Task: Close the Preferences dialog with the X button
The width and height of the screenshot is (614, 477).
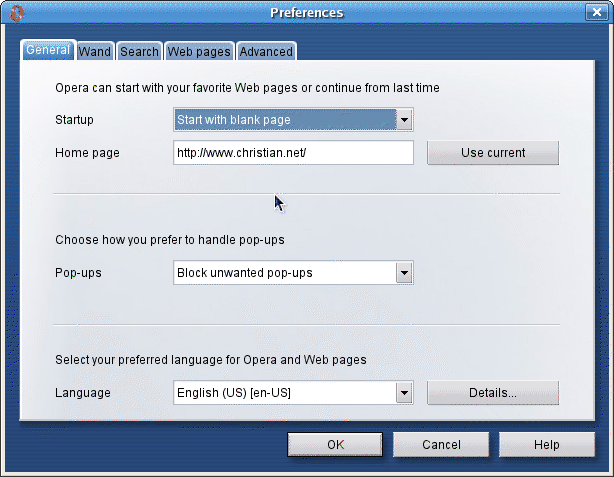Action: [597, 13]
